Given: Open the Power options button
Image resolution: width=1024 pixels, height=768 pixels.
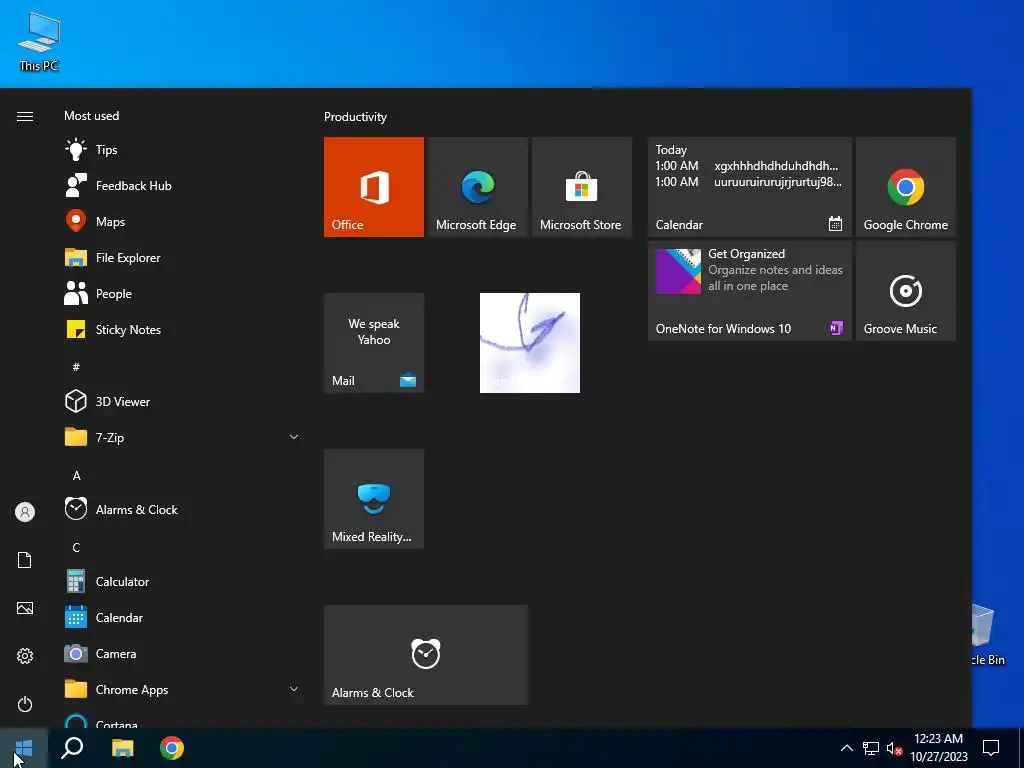Looking at the screenshot, I should (x=25, y=704).
